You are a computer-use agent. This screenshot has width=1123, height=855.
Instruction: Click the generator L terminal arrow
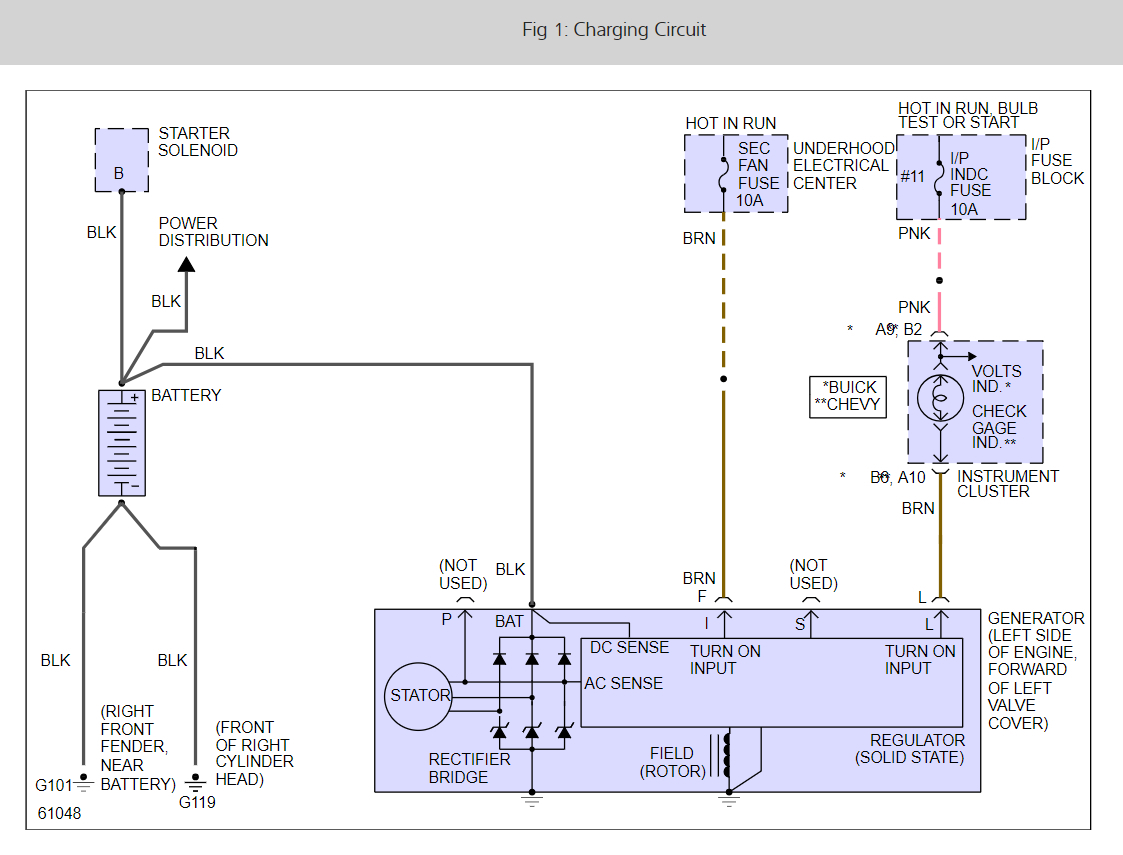pos(940,622)
